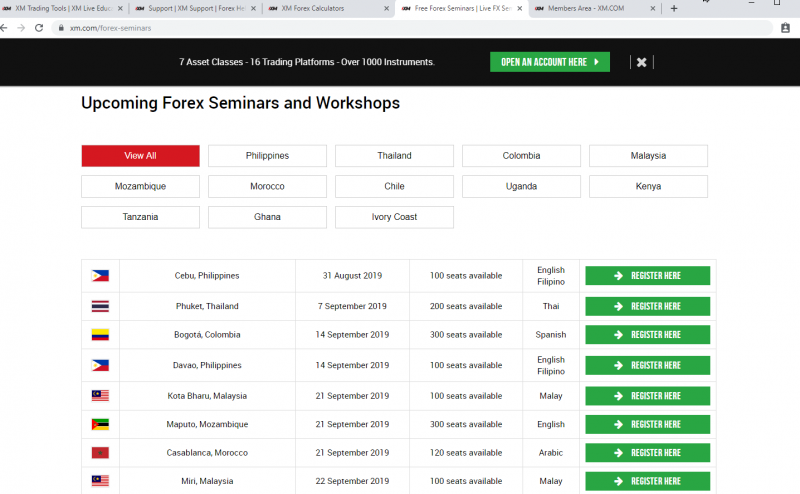Click the profile icon right of the address bar

pos(785,28)
